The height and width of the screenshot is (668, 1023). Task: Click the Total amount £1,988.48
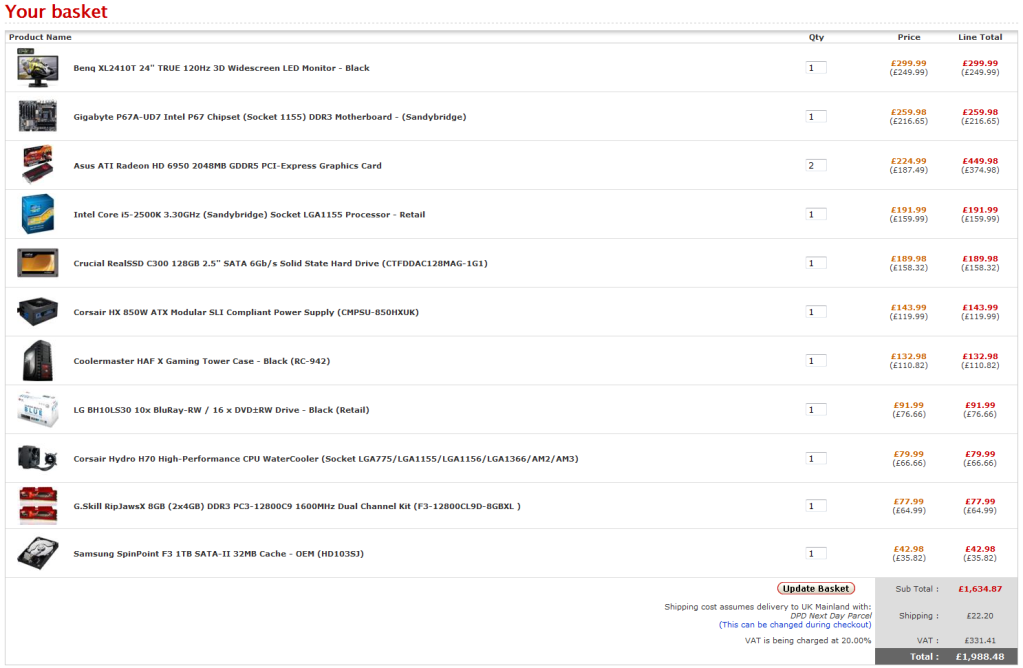(980, 657)
